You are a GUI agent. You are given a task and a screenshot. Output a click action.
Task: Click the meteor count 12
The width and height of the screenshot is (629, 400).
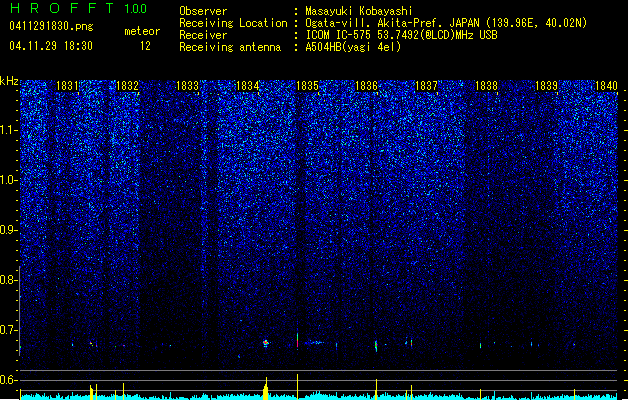[145, 46]
